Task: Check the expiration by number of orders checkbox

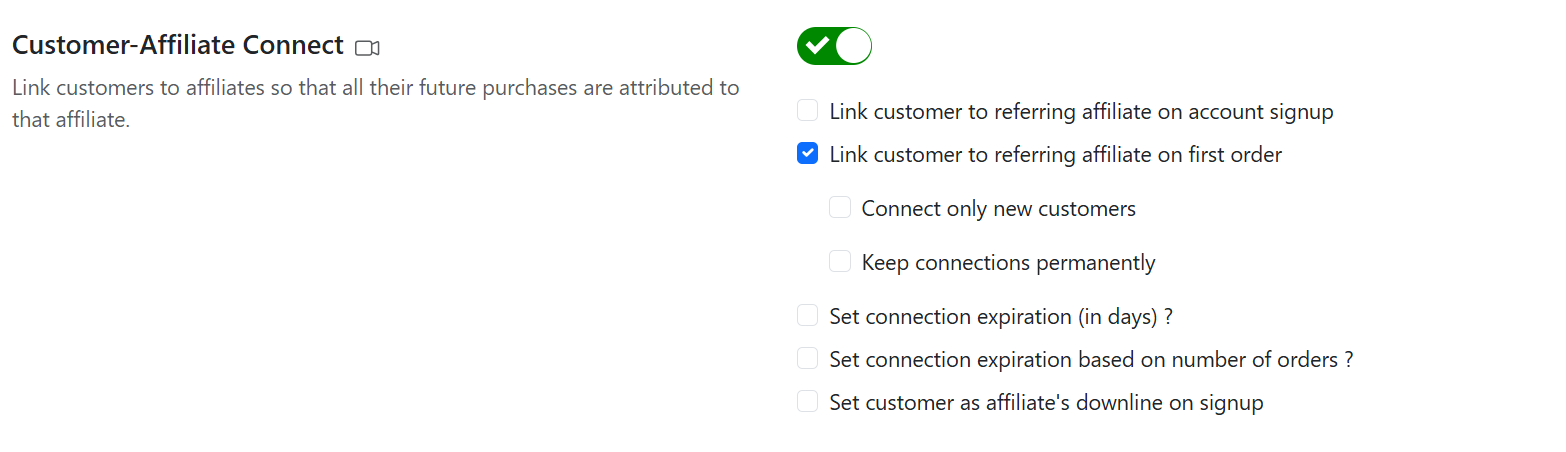Action: (x=807, y=359)
